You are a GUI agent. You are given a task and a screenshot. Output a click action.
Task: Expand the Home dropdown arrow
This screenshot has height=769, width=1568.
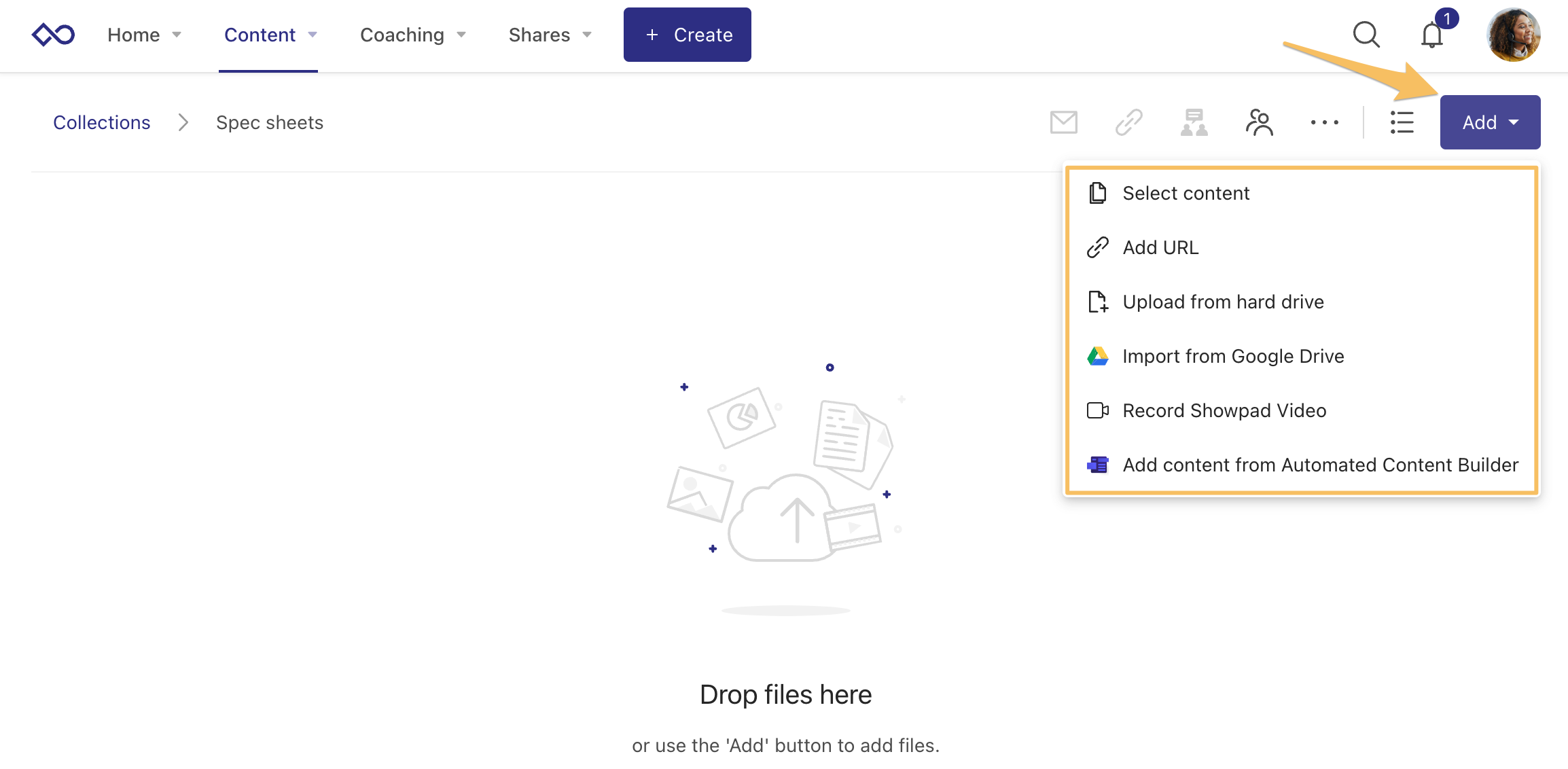pos(177,35)
